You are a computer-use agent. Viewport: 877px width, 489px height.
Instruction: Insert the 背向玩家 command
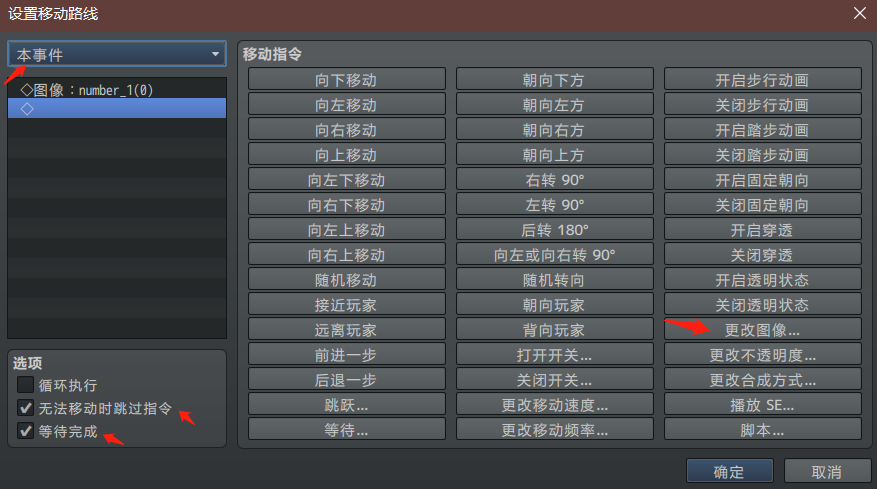tap(555, 330)
